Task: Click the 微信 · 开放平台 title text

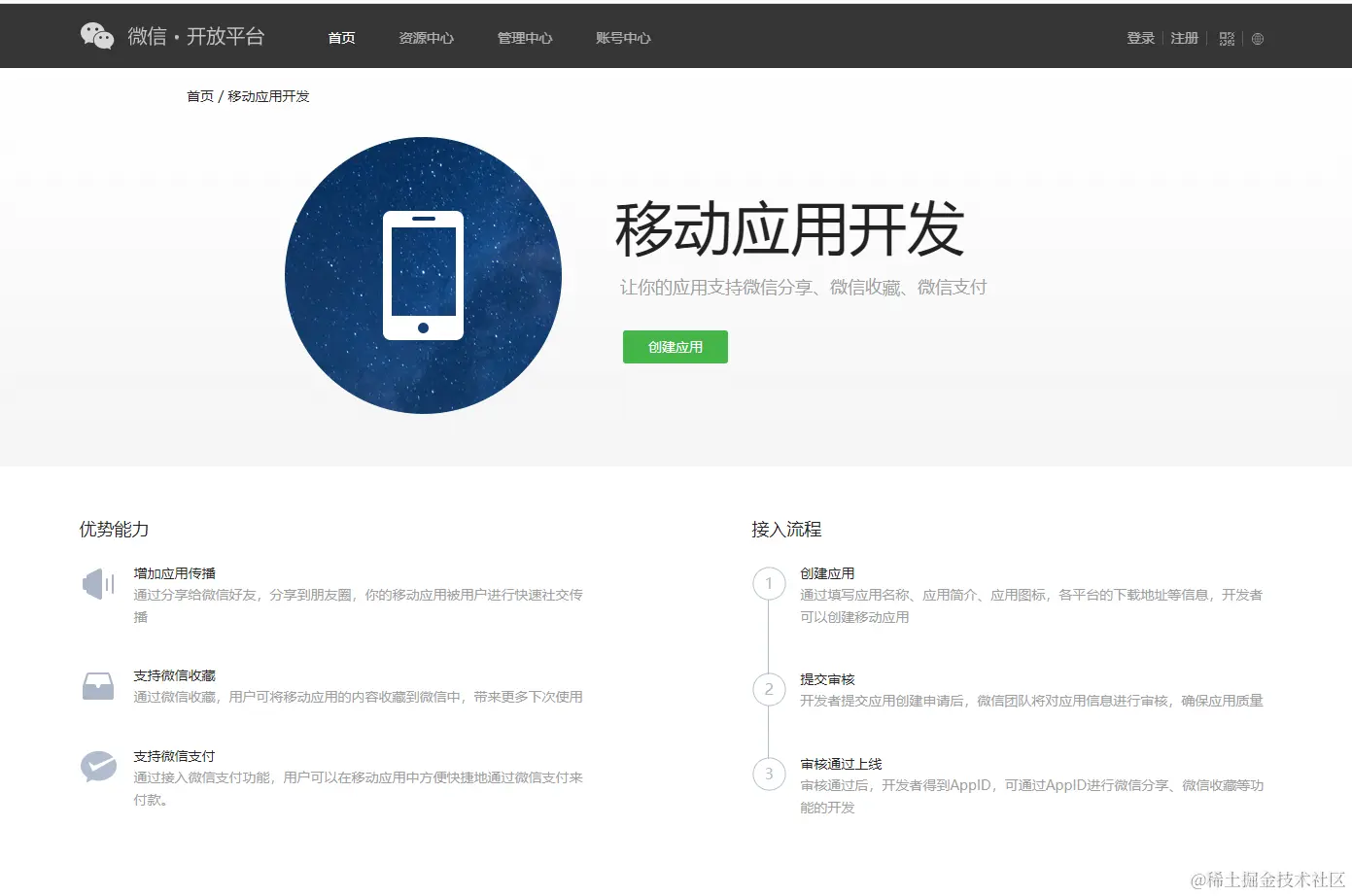Action: coord(196,36)
